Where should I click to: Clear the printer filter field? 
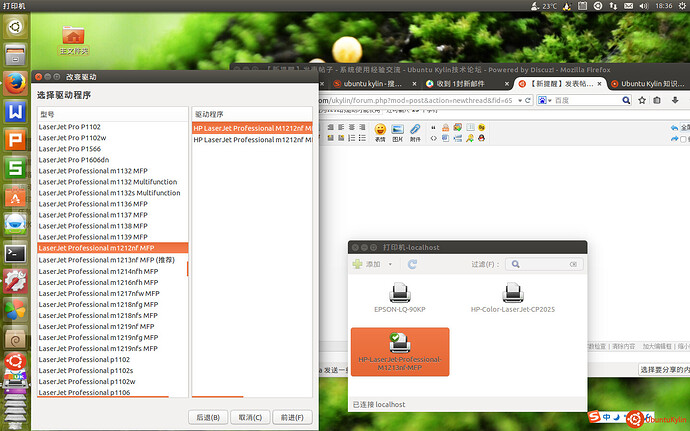pyautogui.click(x=573, y=264)
